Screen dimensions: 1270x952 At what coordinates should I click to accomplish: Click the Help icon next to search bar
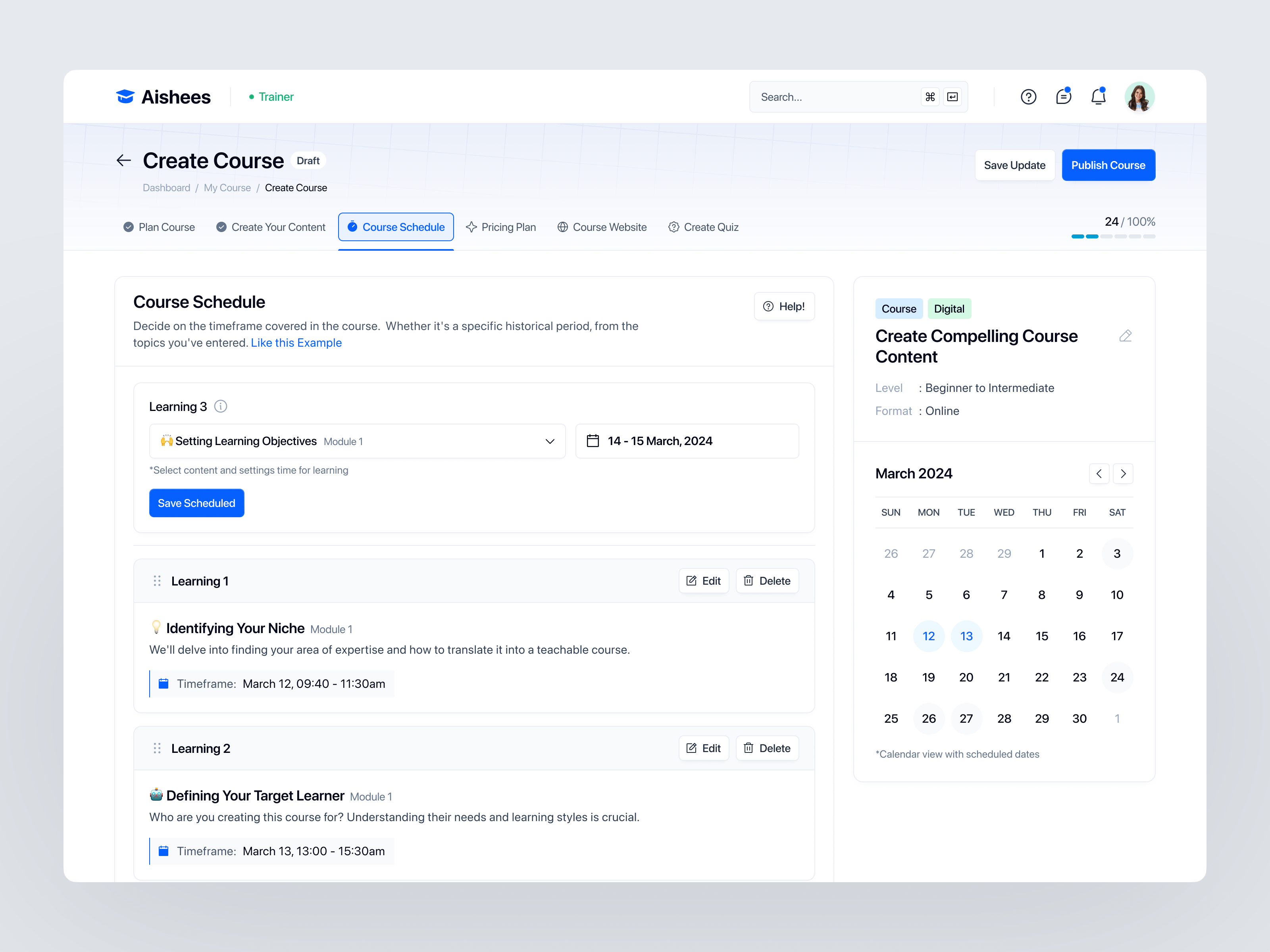[1028, 96]
